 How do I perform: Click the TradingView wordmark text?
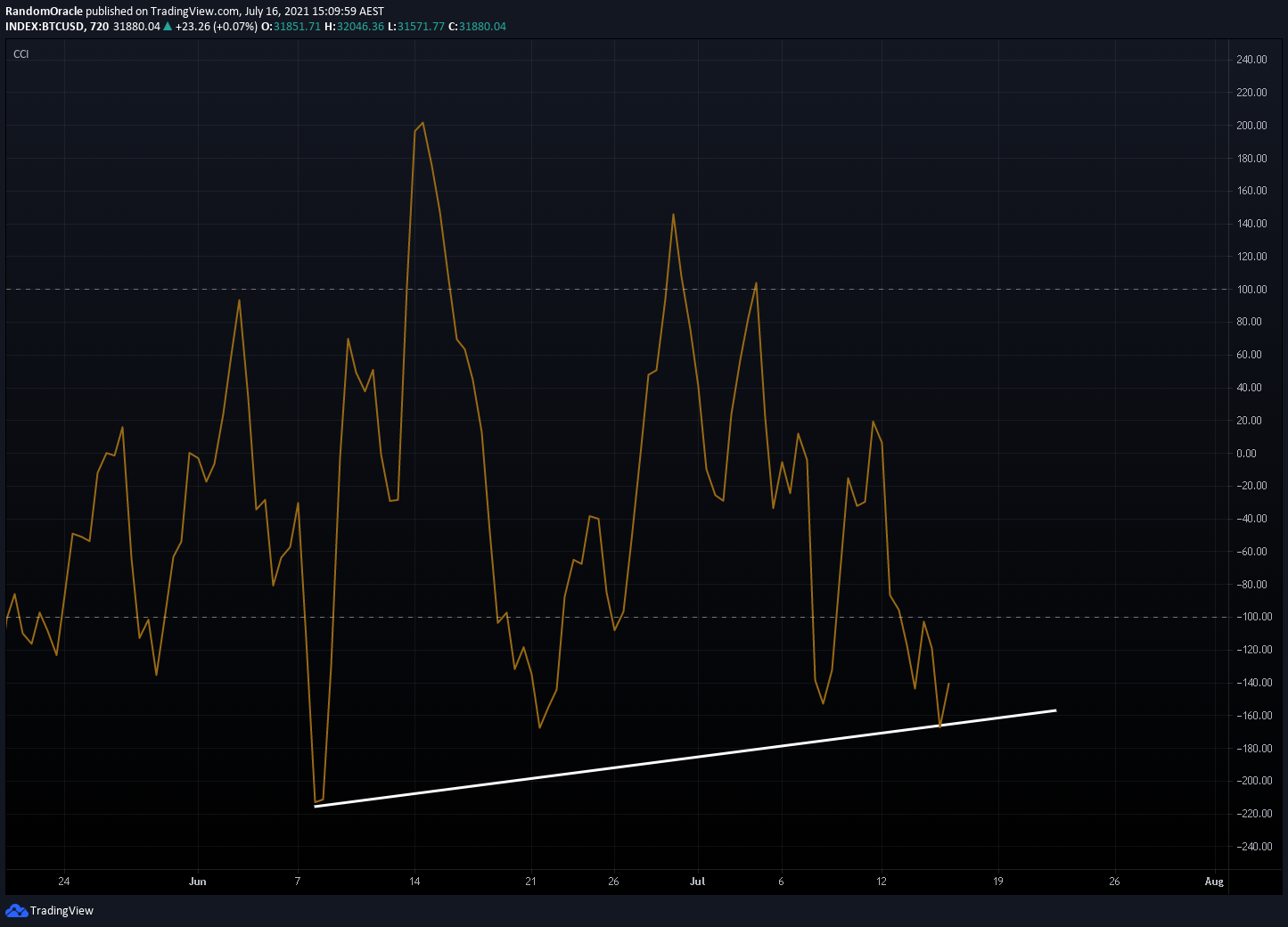tap(62, 911)
